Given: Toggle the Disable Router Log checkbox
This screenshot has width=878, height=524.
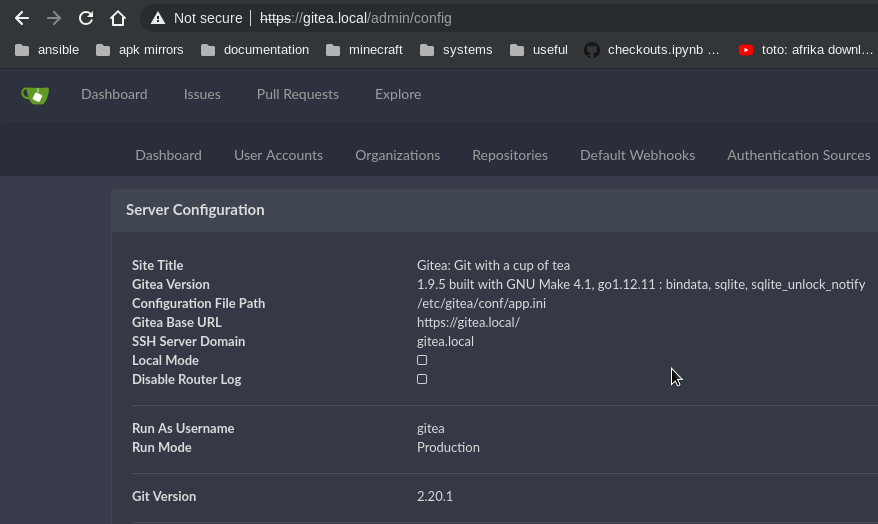Looking at the screenshot, I should [422, 379].
